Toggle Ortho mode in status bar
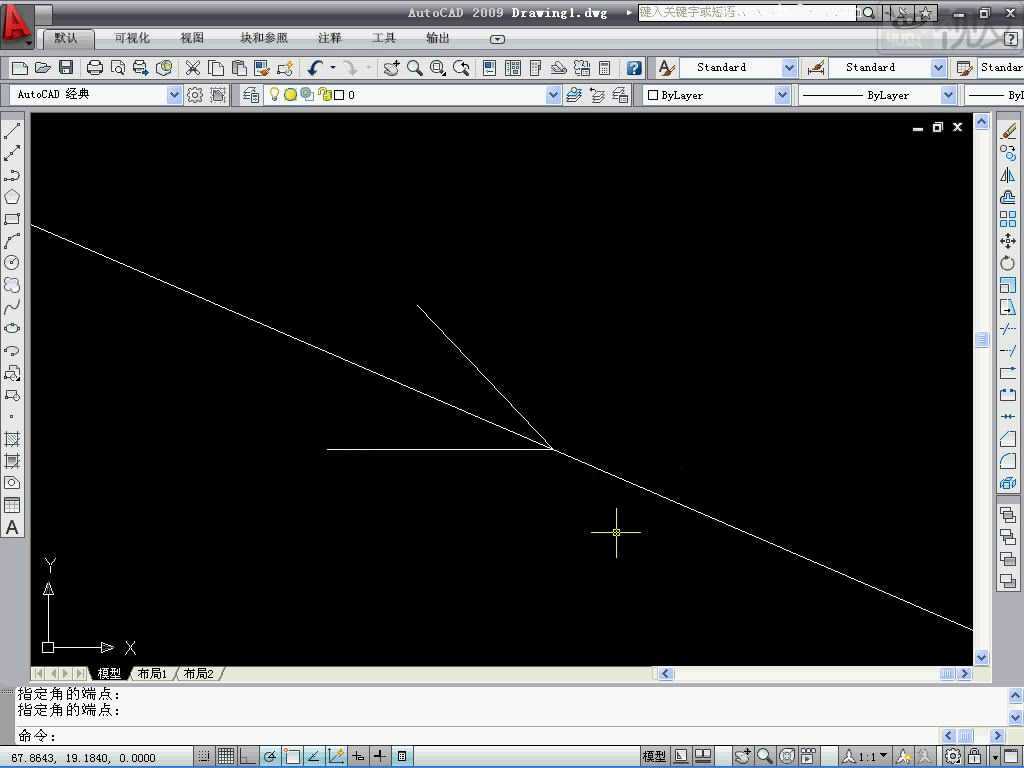This screenshot has width=1024, height=768. pyautogui.click(x=248, y=756)
